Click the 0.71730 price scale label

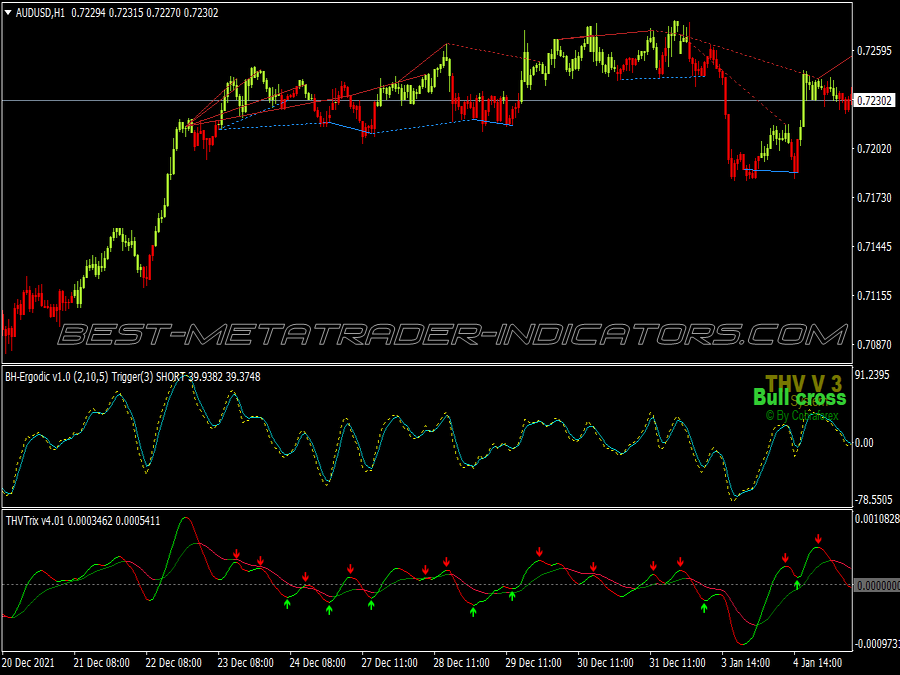tap(874, 197)
